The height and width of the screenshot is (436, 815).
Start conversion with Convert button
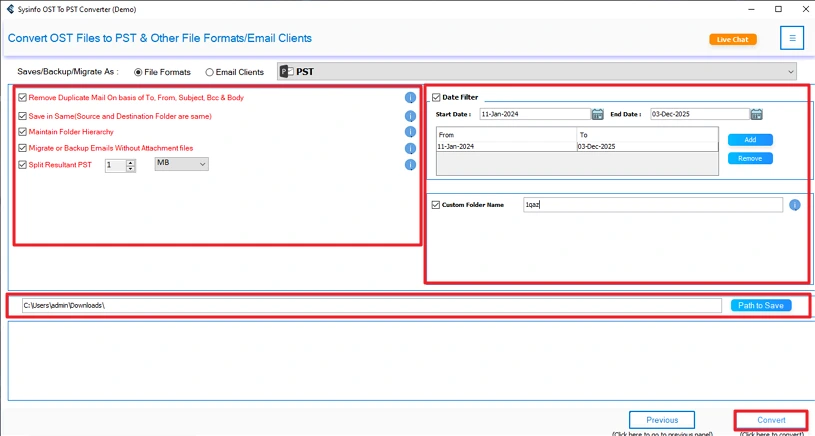(x=771, y=420)
